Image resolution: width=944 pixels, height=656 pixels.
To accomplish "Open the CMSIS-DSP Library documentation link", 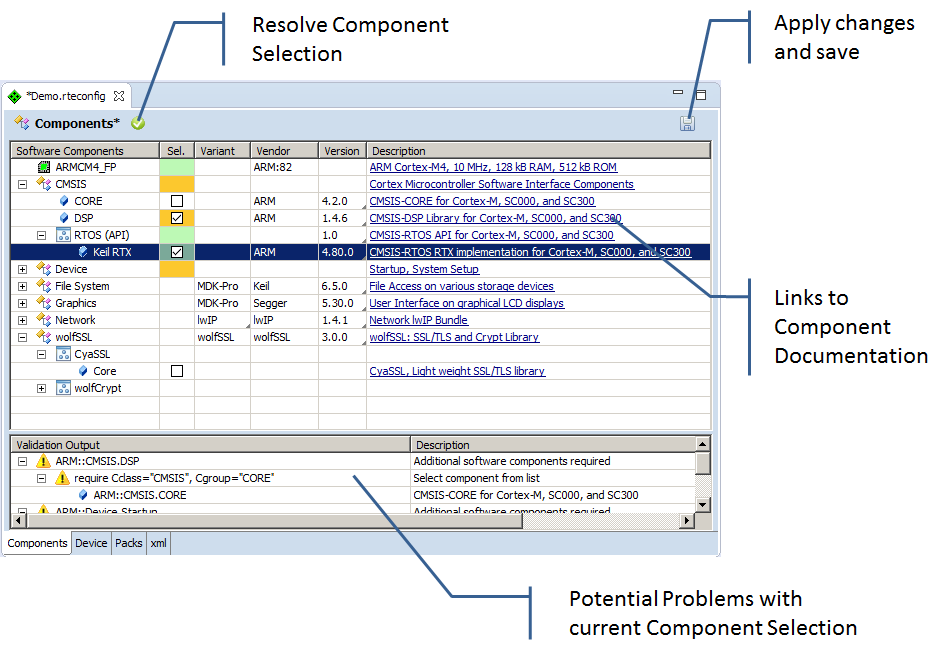I will click(495, 218).
